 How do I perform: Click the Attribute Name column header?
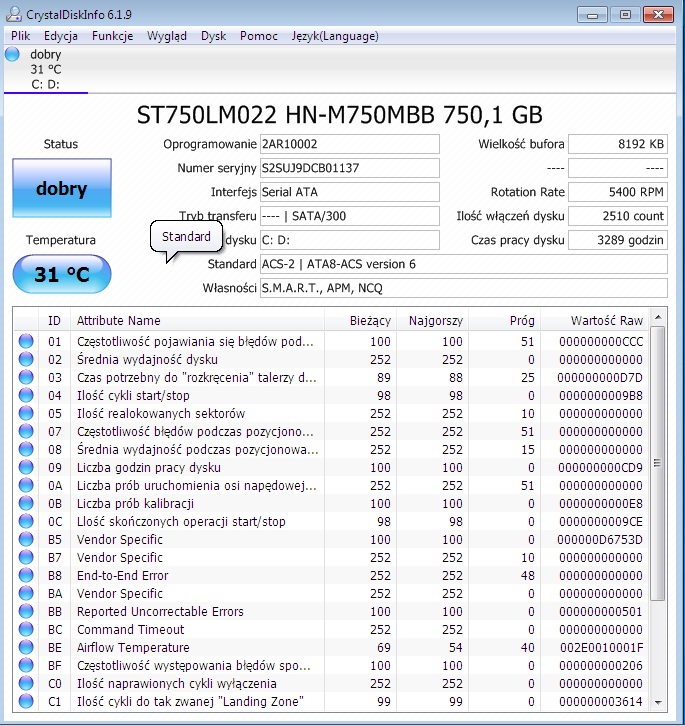coord(197,320)
